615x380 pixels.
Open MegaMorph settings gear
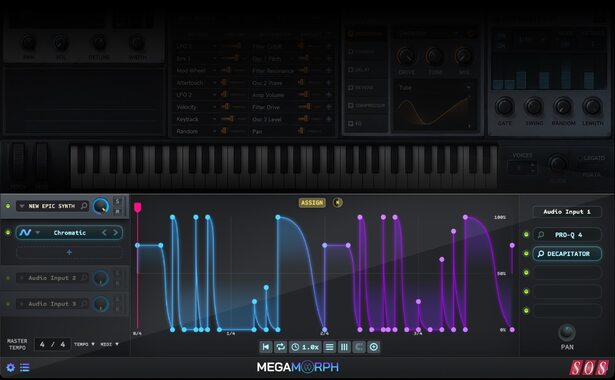pos(11,367)
